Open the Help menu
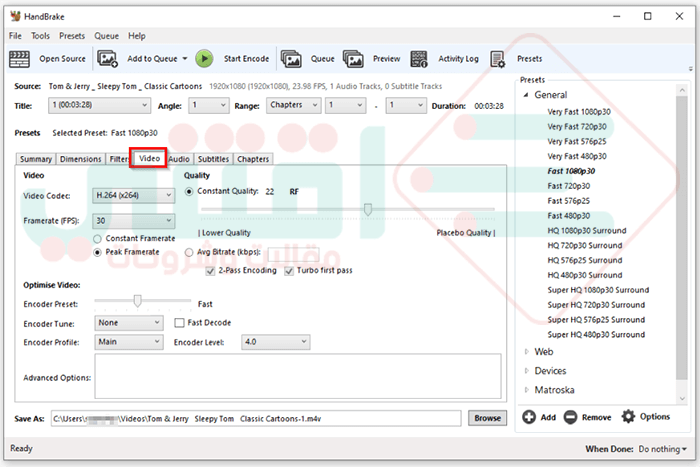The image size is (700, 467). pyautogui.click(x=137, y=36)
